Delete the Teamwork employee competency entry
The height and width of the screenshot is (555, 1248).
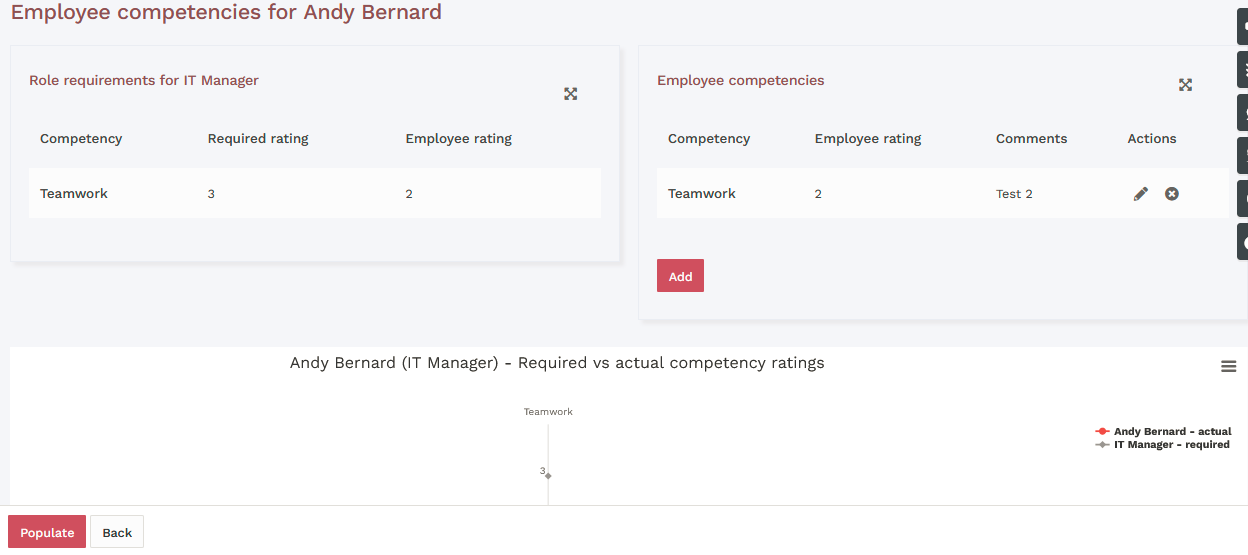point(1172,194)
